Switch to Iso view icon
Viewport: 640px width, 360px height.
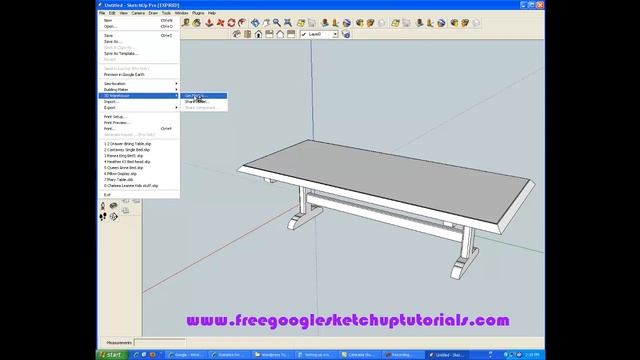[236, 34]
